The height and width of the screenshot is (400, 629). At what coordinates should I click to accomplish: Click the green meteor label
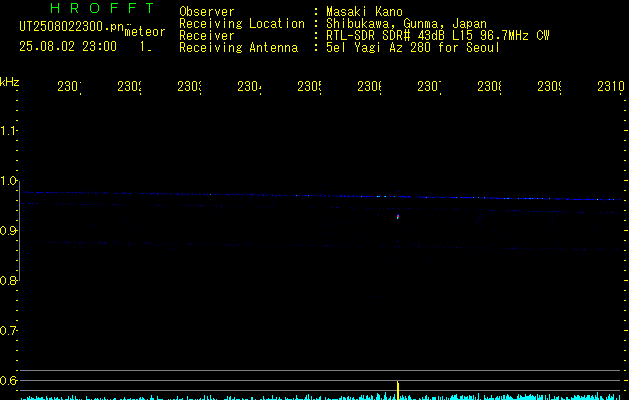tap(145, 32)
